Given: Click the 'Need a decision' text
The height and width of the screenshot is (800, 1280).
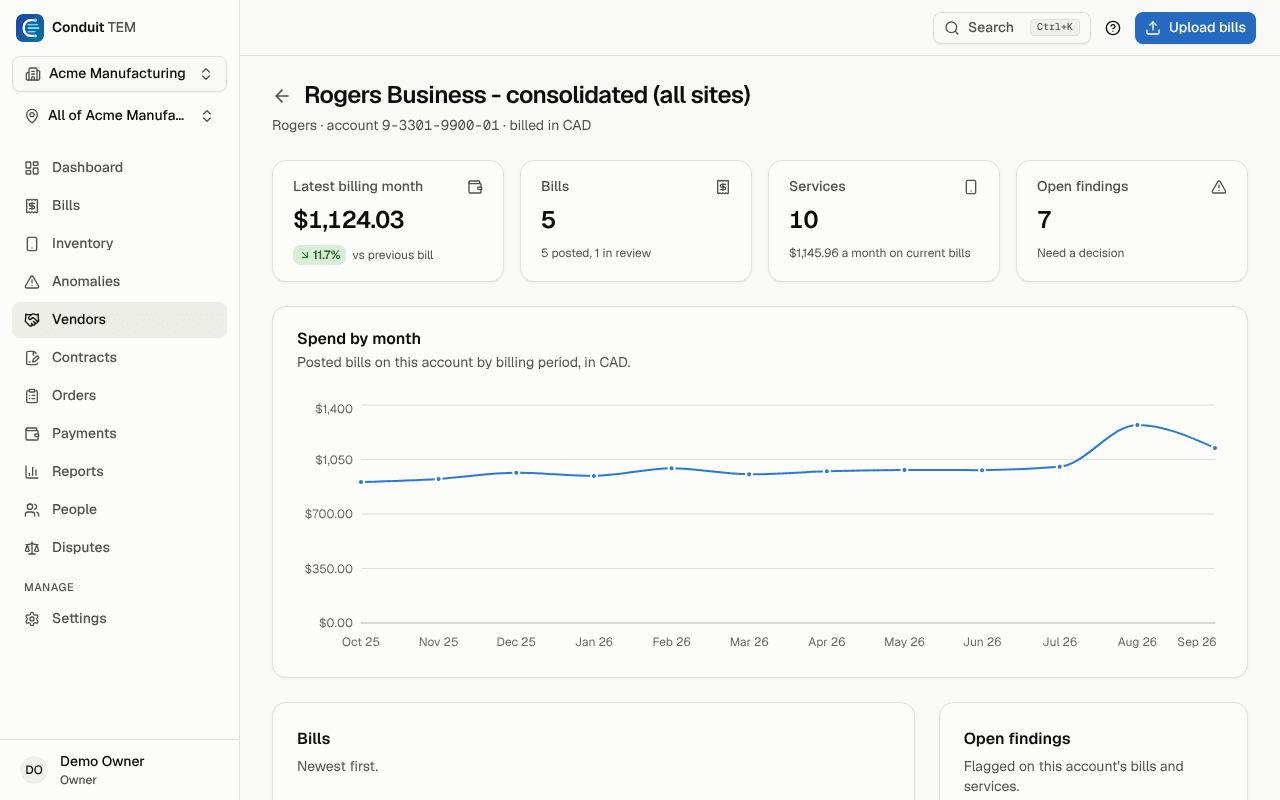Looking at the screenshot, I should (1081, 254).
